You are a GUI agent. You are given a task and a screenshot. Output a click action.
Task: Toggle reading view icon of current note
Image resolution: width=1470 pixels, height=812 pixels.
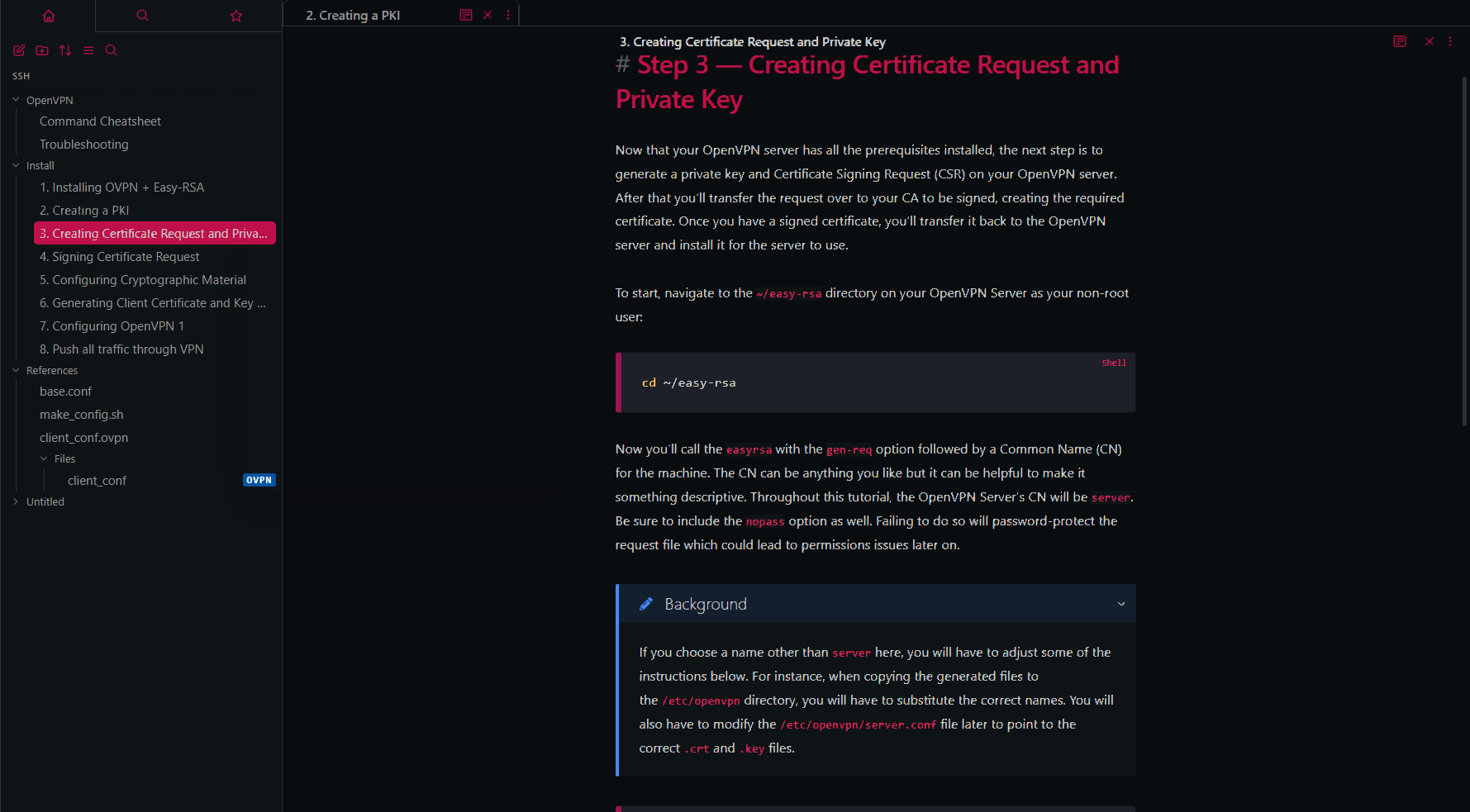(1400, 41)
